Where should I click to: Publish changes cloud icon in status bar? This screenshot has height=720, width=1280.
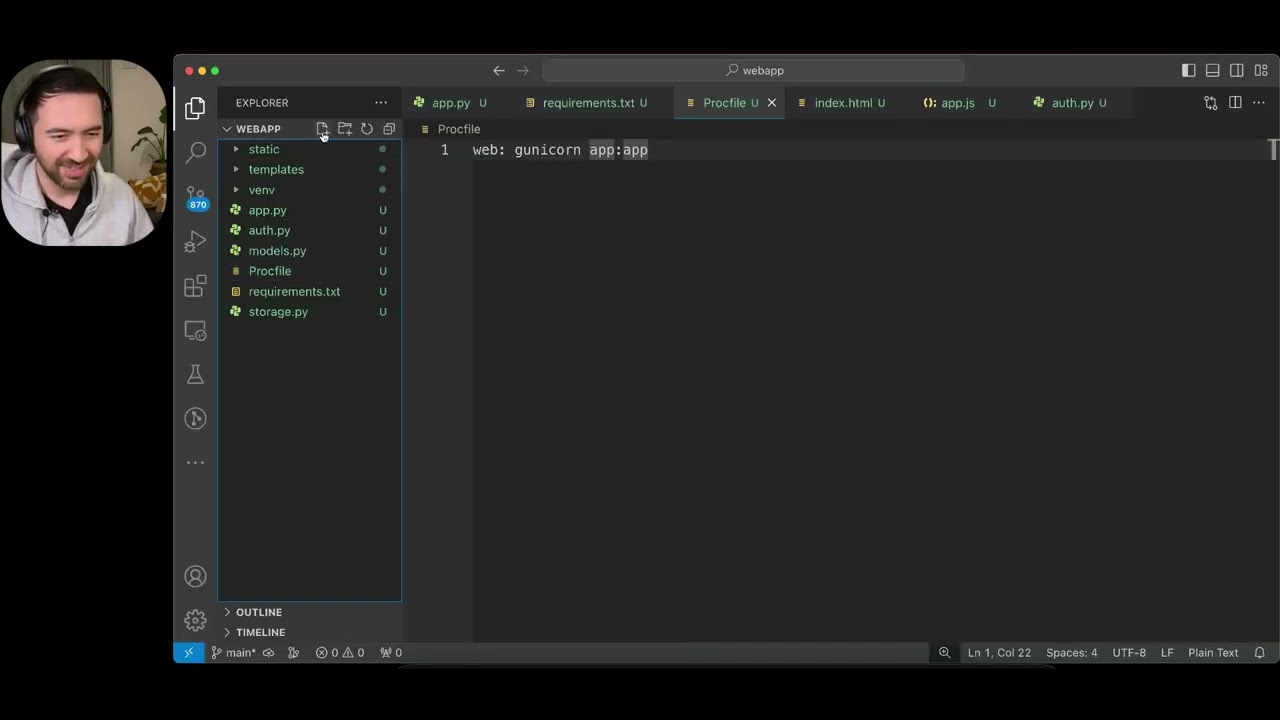(268, 652)
